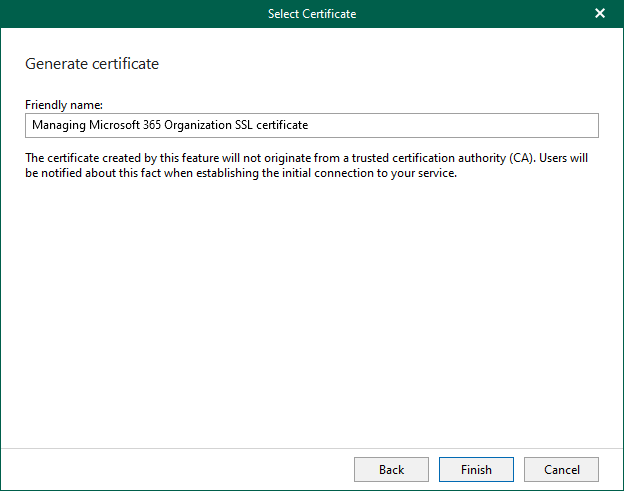Go to previous step with Back button

click(391, 469)
